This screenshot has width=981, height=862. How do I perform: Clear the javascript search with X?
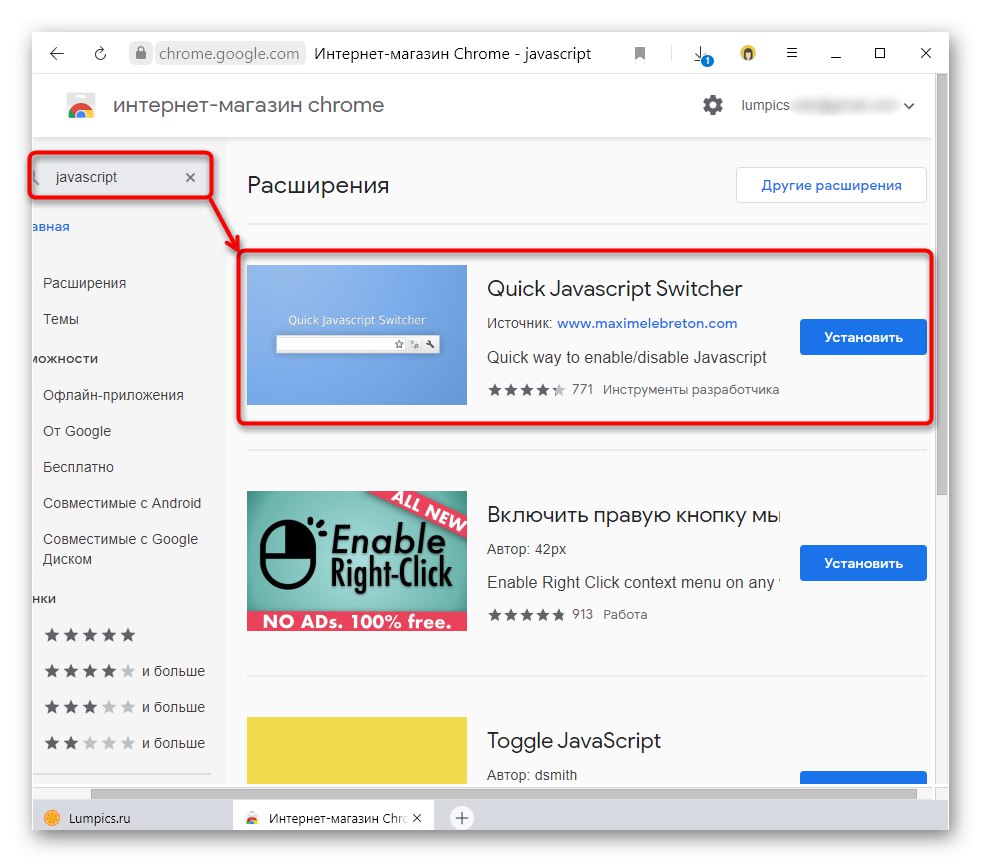click(190, 178)
